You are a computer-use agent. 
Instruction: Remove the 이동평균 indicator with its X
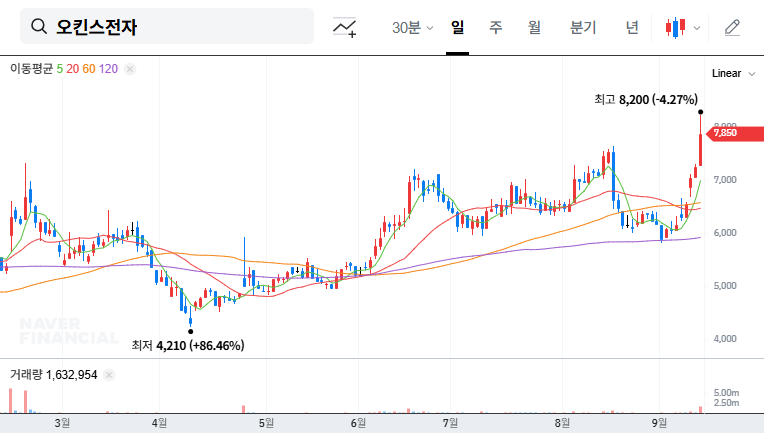pos(130,69)
